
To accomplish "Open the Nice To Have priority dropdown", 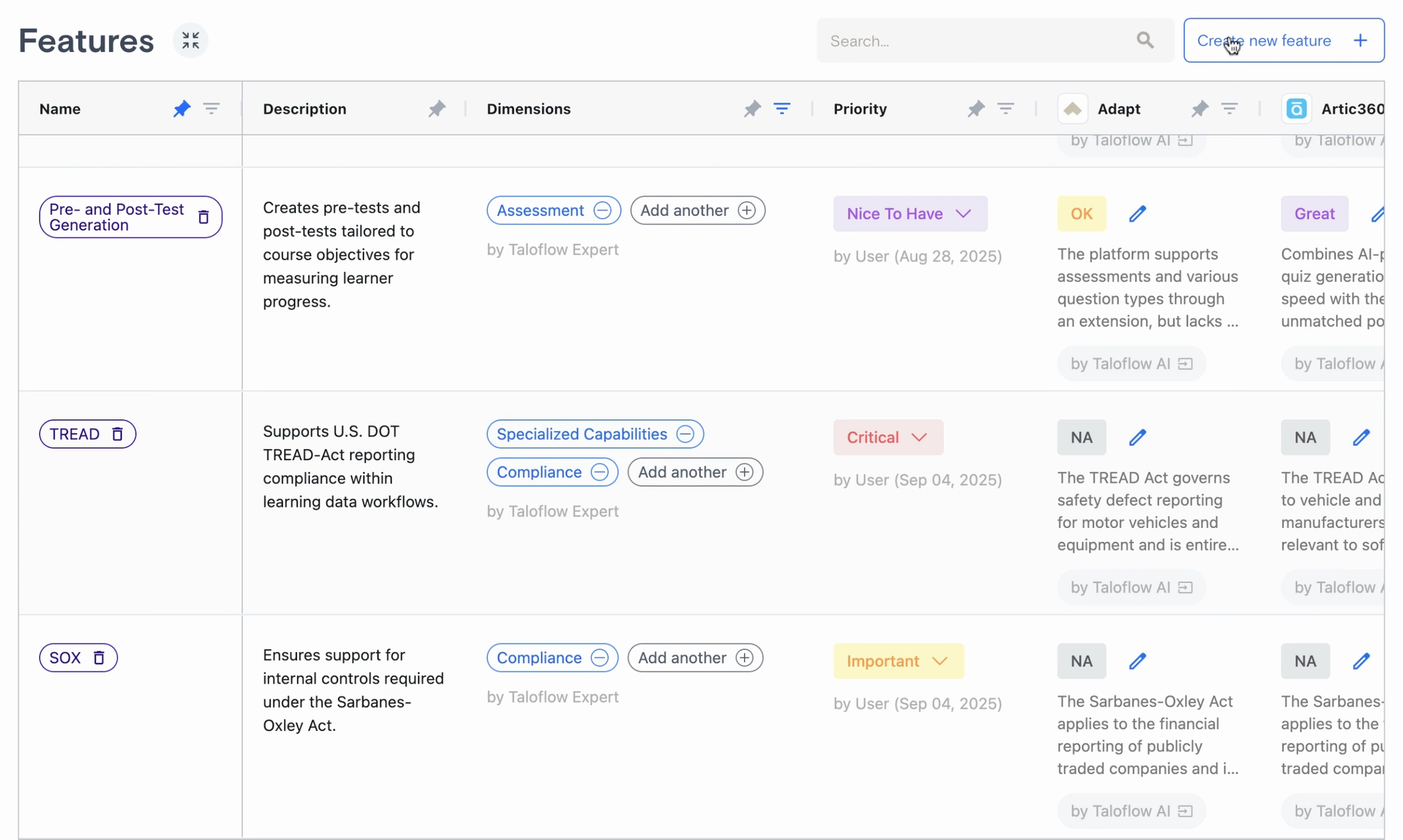I will [x=910, y=214].
